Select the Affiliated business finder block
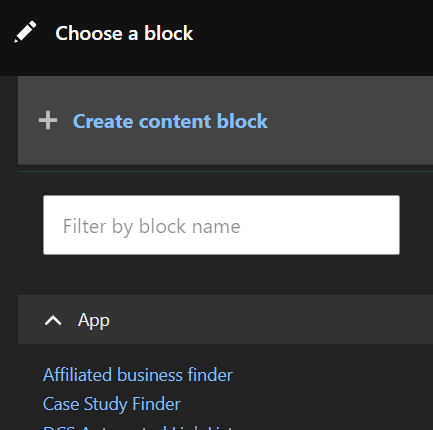The width and height of the screenshot is (433, 430). 138,375
